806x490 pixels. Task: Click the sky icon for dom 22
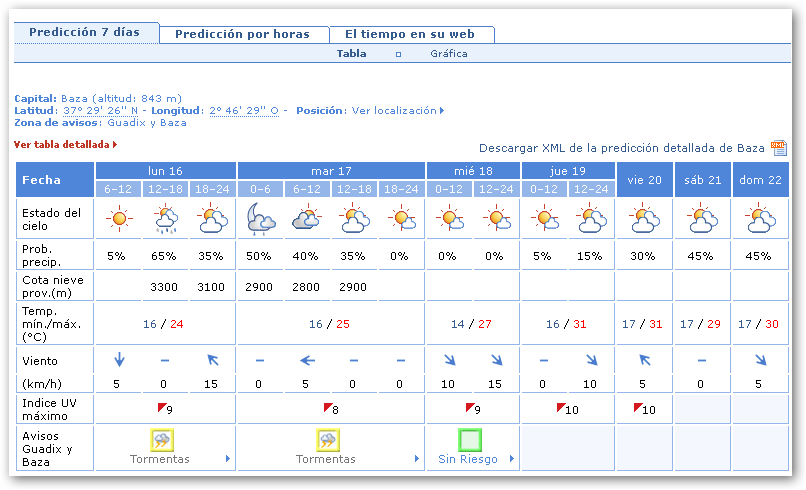click(x=760, y=217)
